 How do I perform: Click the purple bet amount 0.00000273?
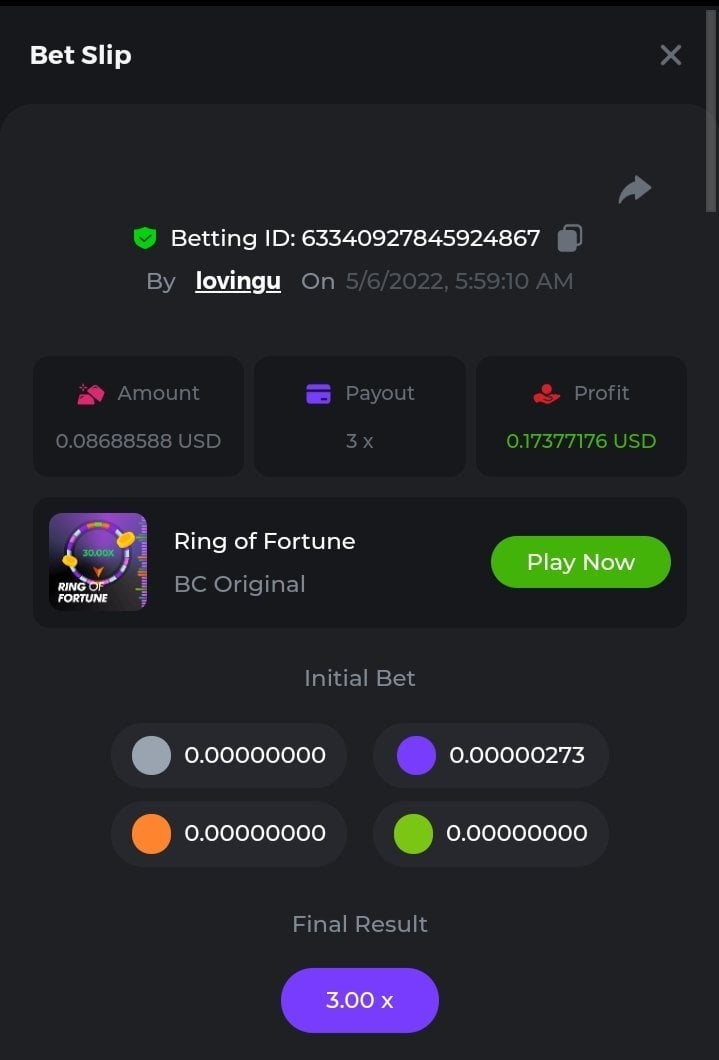(517, 755)
